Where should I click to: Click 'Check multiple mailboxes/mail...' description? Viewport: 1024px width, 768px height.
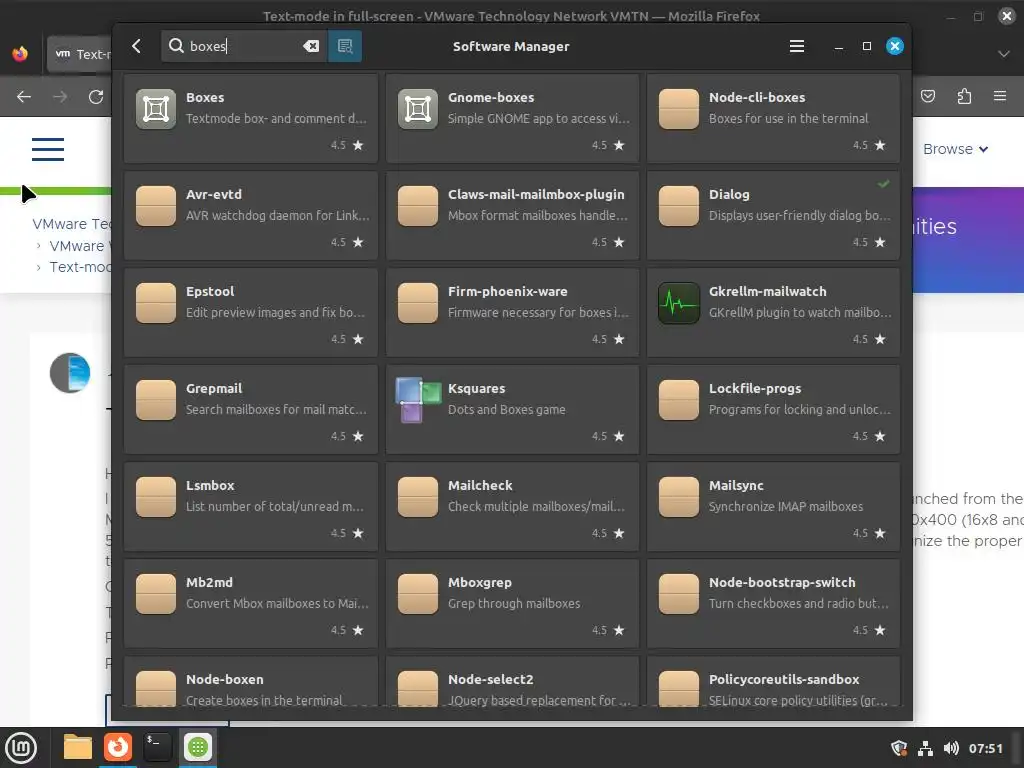(536, 506)
